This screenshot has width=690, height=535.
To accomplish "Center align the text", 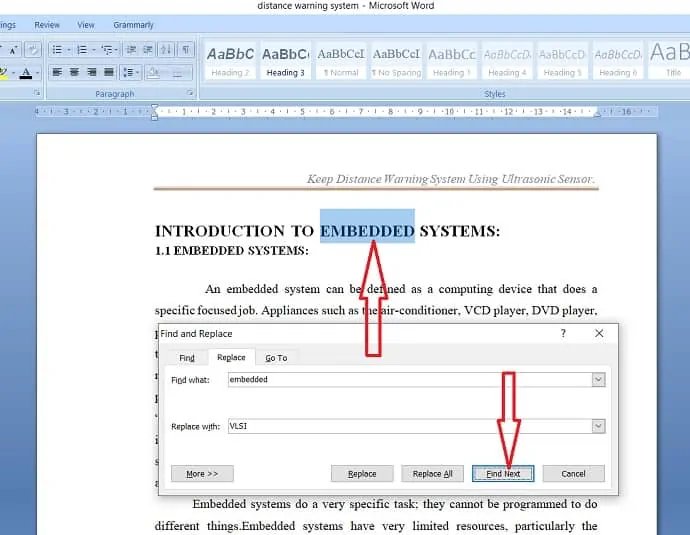I will 74,72.
